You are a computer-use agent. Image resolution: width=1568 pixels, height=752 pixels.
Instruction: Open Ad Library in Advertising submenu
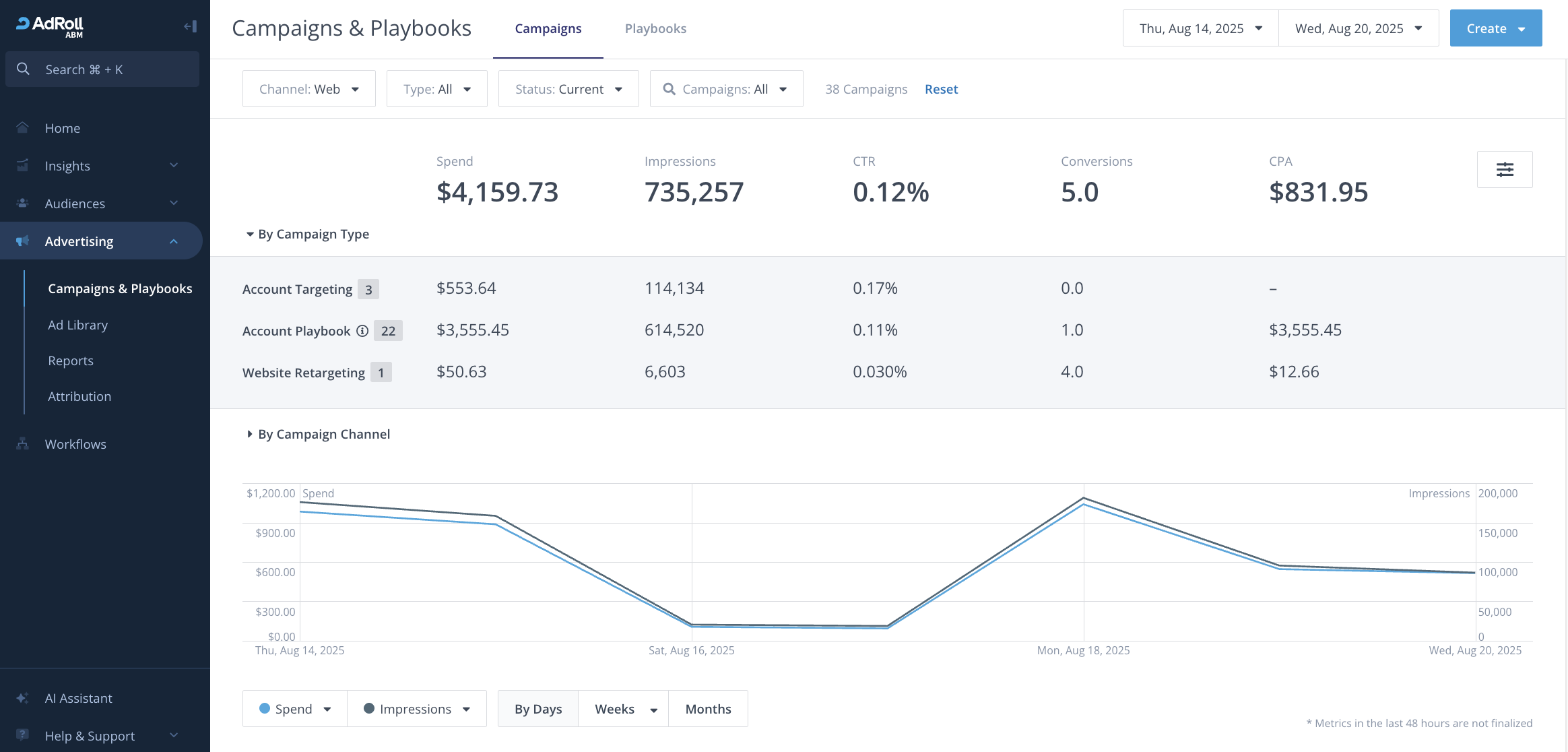point(78,325)
